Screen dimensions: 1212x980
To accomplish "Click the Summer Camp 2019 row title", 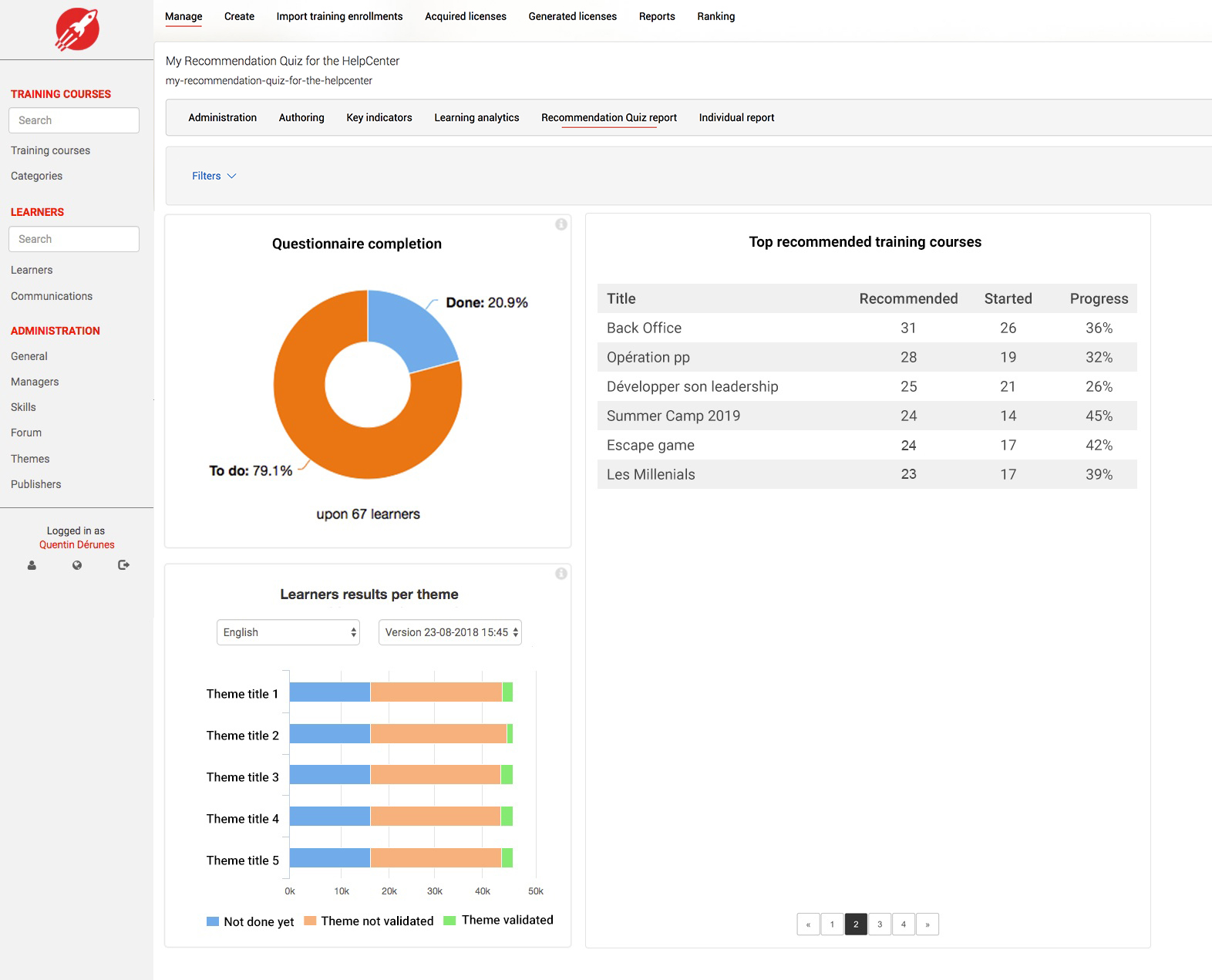I will (x=673, y=416).
